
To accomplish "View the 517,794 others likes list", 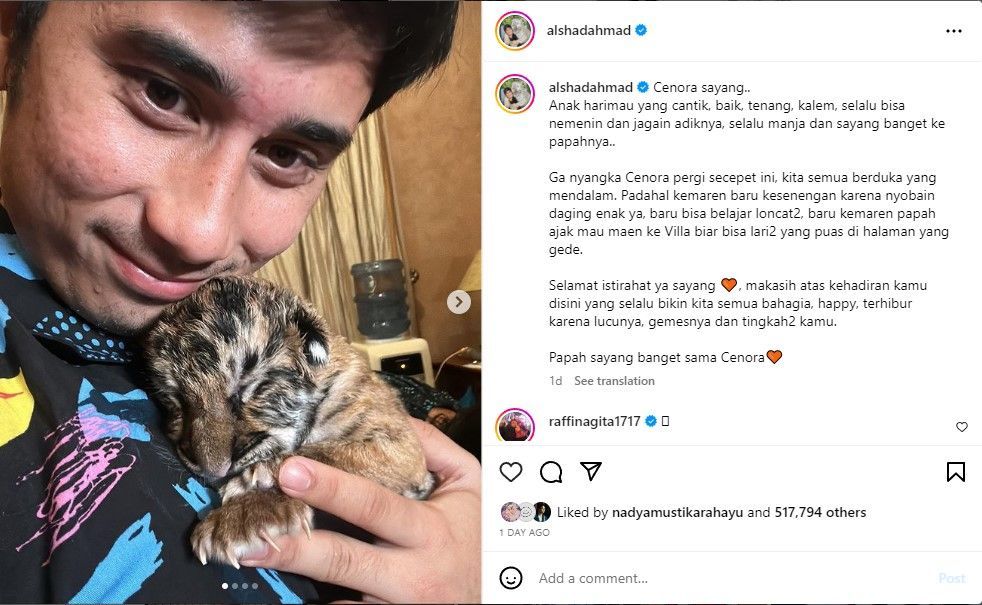I will click(x=820, y=512).
